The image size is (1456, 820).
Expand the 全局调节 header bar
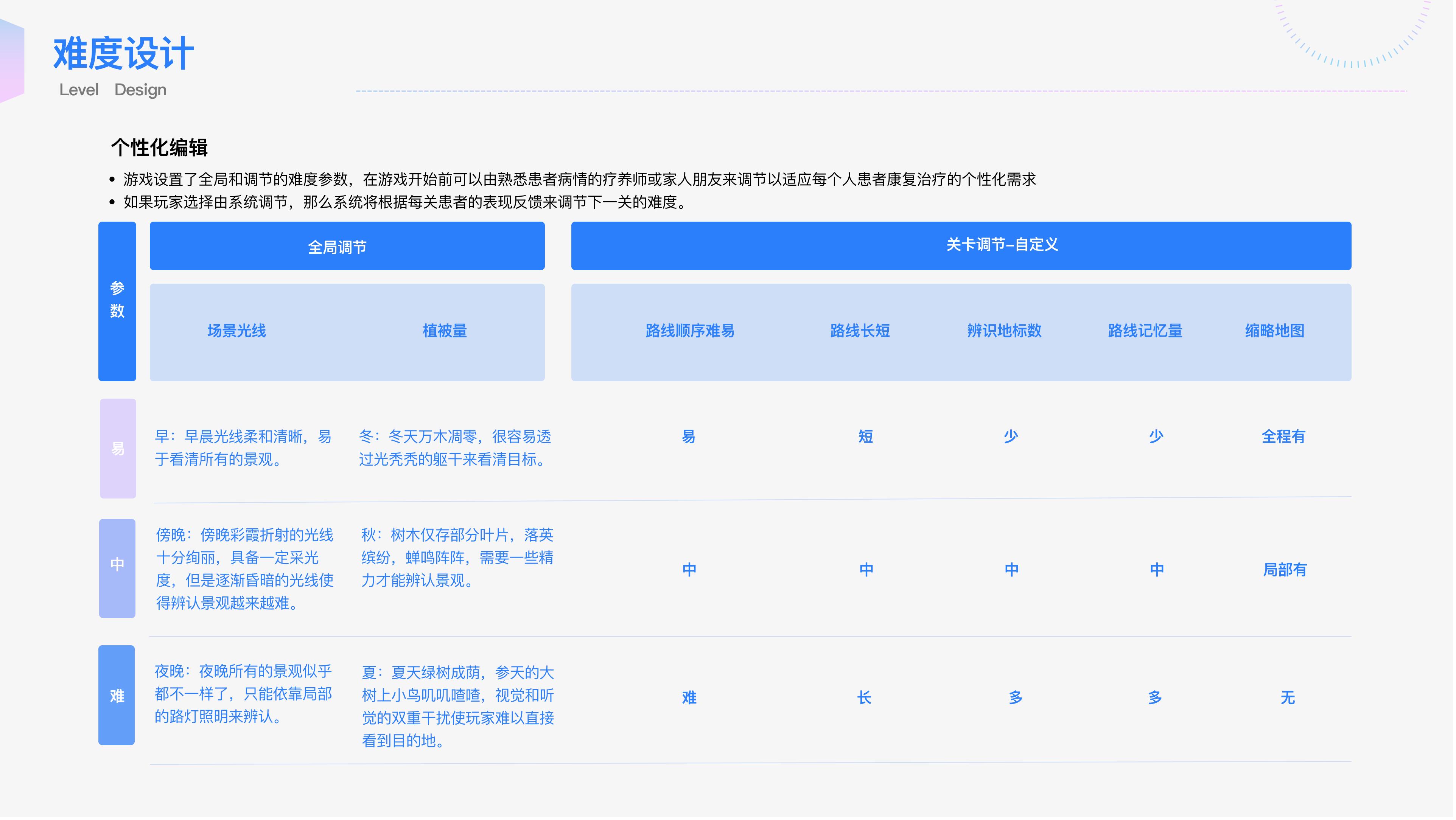(x=347, y=245)
